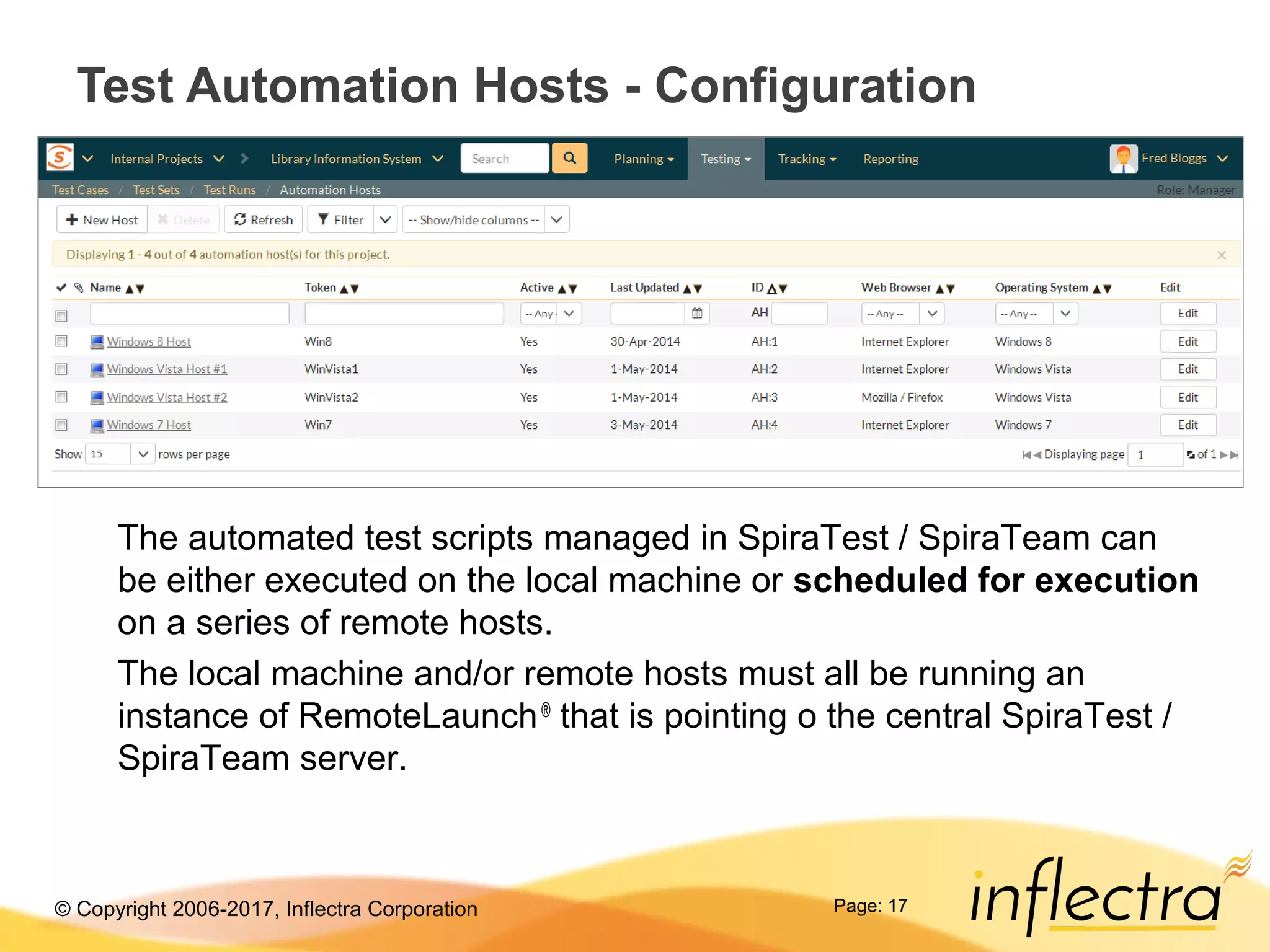Click the checkmark select-all header icon
This screenshot has height=952, width=1270.
click(61, 288)
